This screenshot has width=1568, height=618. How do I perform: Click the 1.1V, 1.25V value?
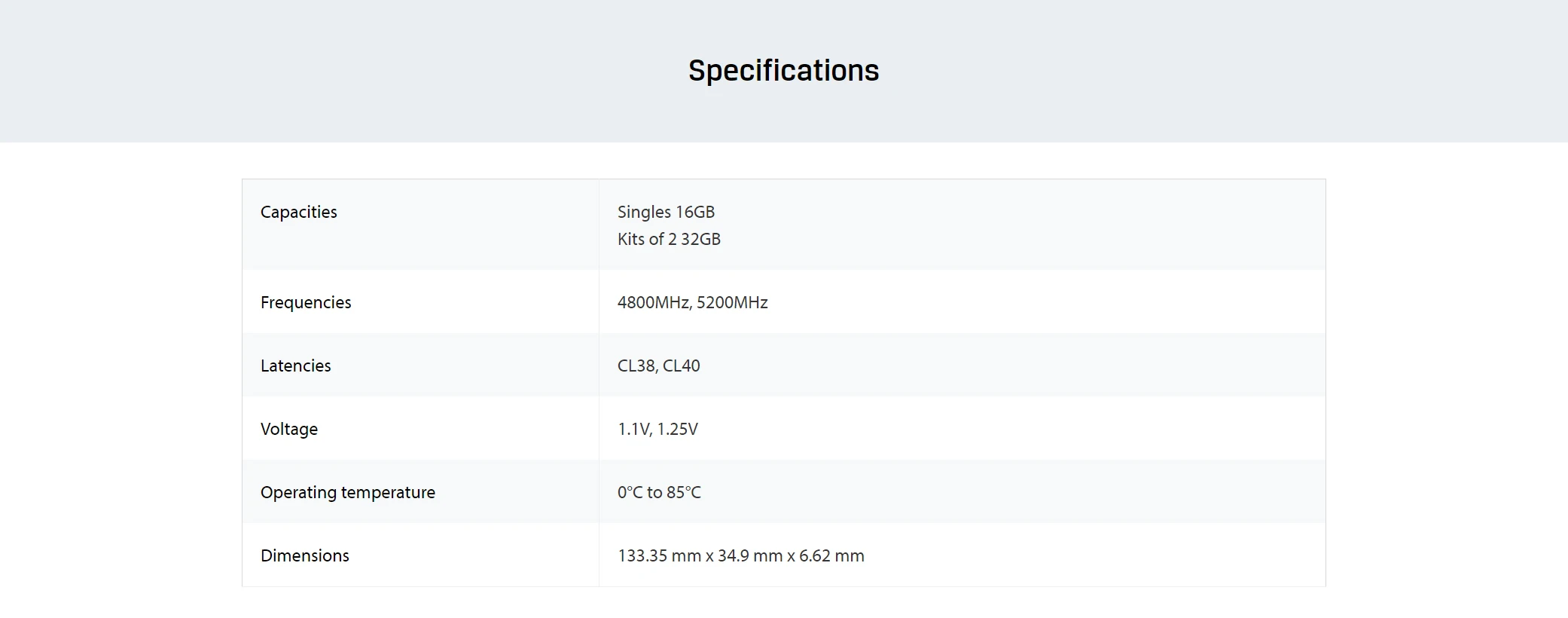657,429
